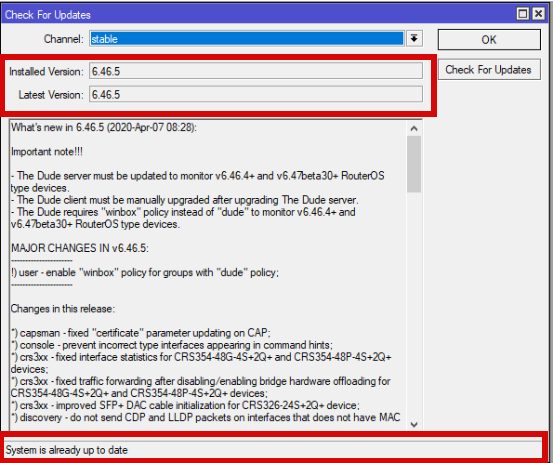
Task: Click the 'Installed Version:' label
Action: [x=47, y=72]
